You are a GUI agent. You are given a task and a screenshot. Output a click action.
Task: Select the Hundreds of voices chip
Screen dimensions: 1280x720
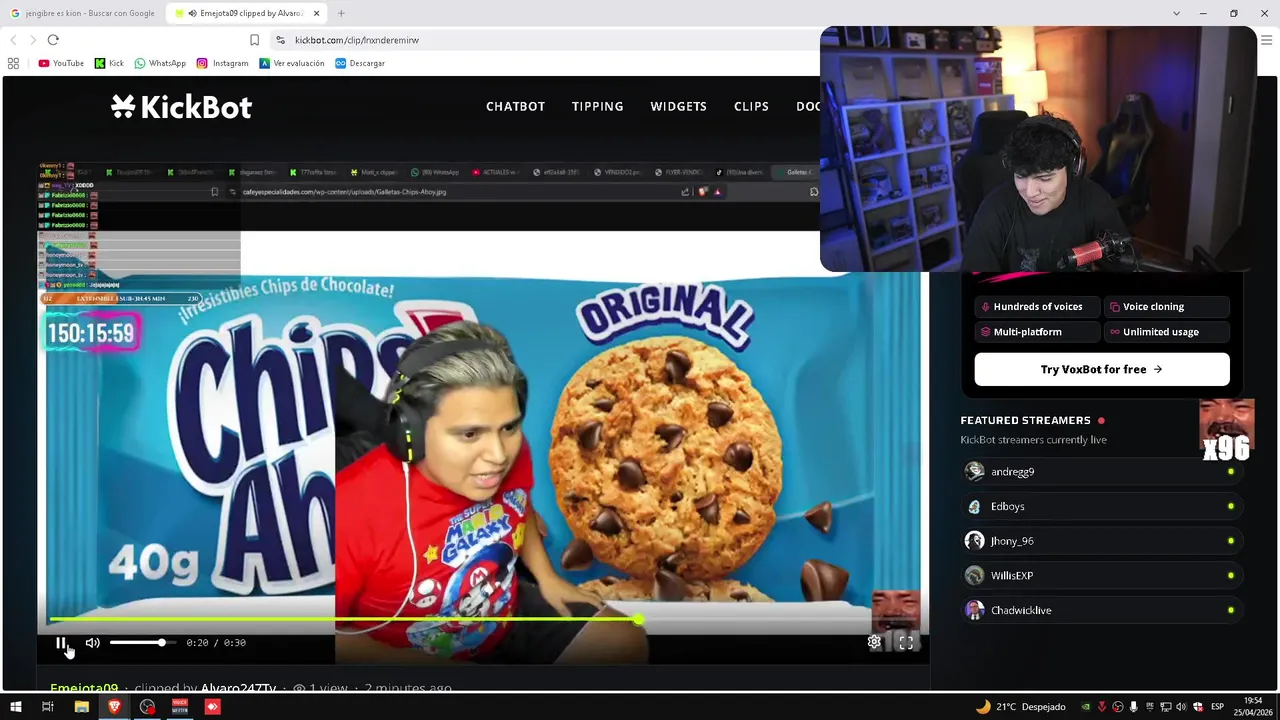1037,307
